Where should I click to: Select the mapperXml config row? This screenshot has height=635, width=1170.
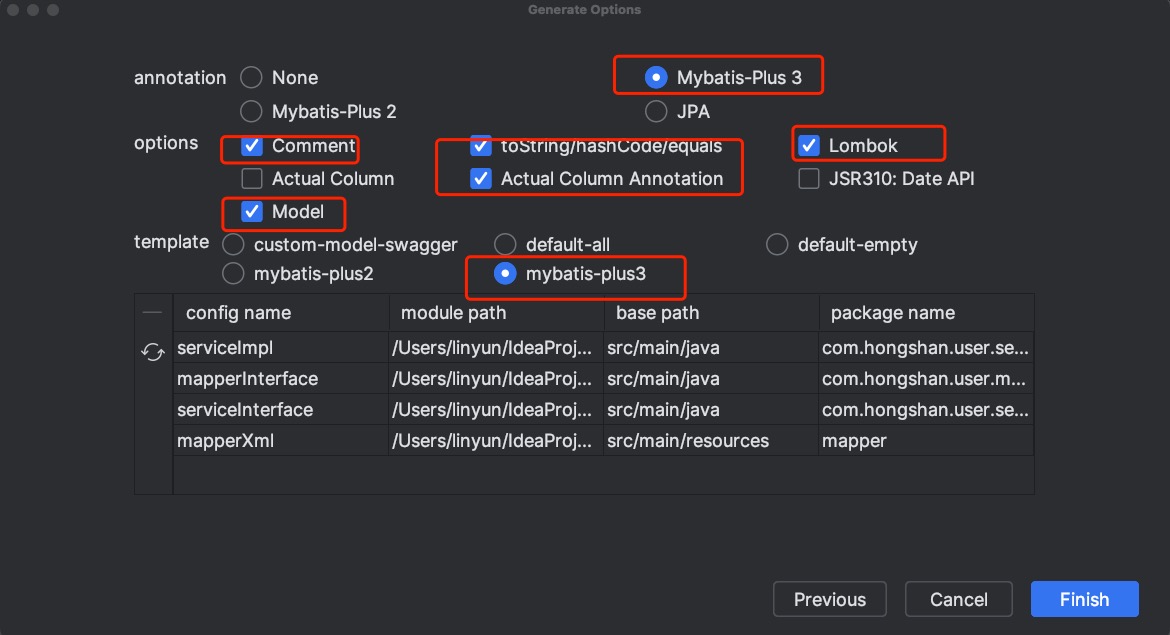click(604, 441)
